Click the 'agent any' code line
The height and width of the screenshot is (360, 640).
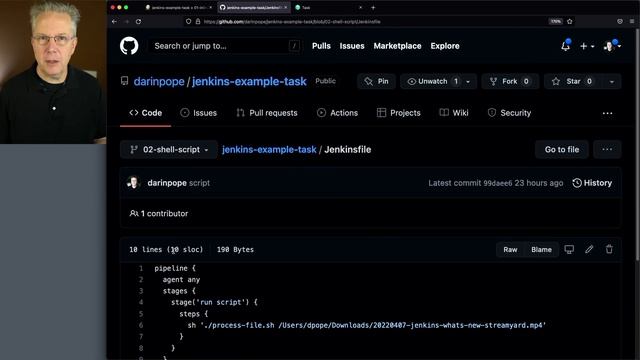tap(181, 280)
